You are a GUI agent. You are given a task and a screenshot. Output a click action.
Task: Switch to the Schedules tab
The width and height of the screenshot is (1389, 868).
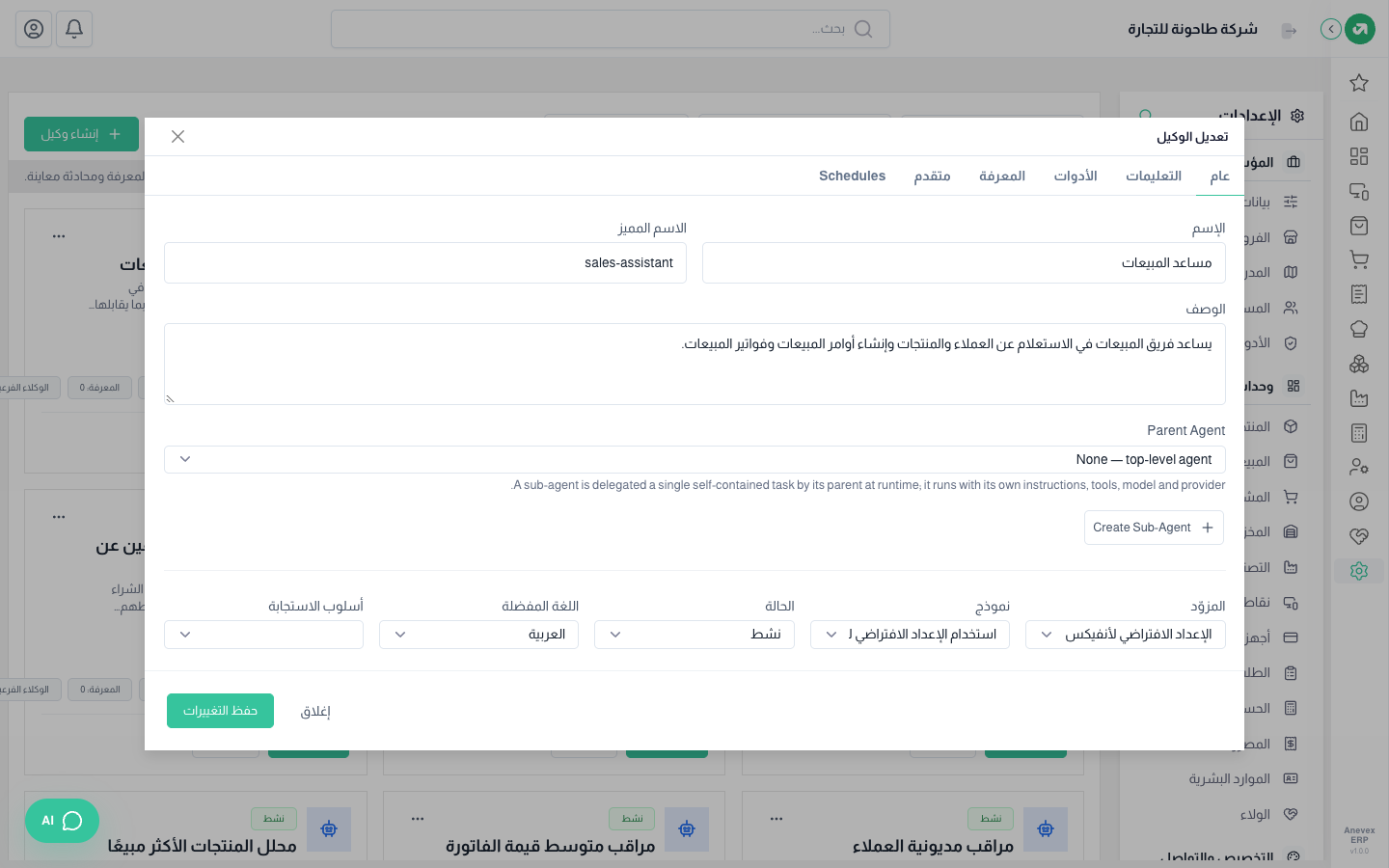pos(853,176)
